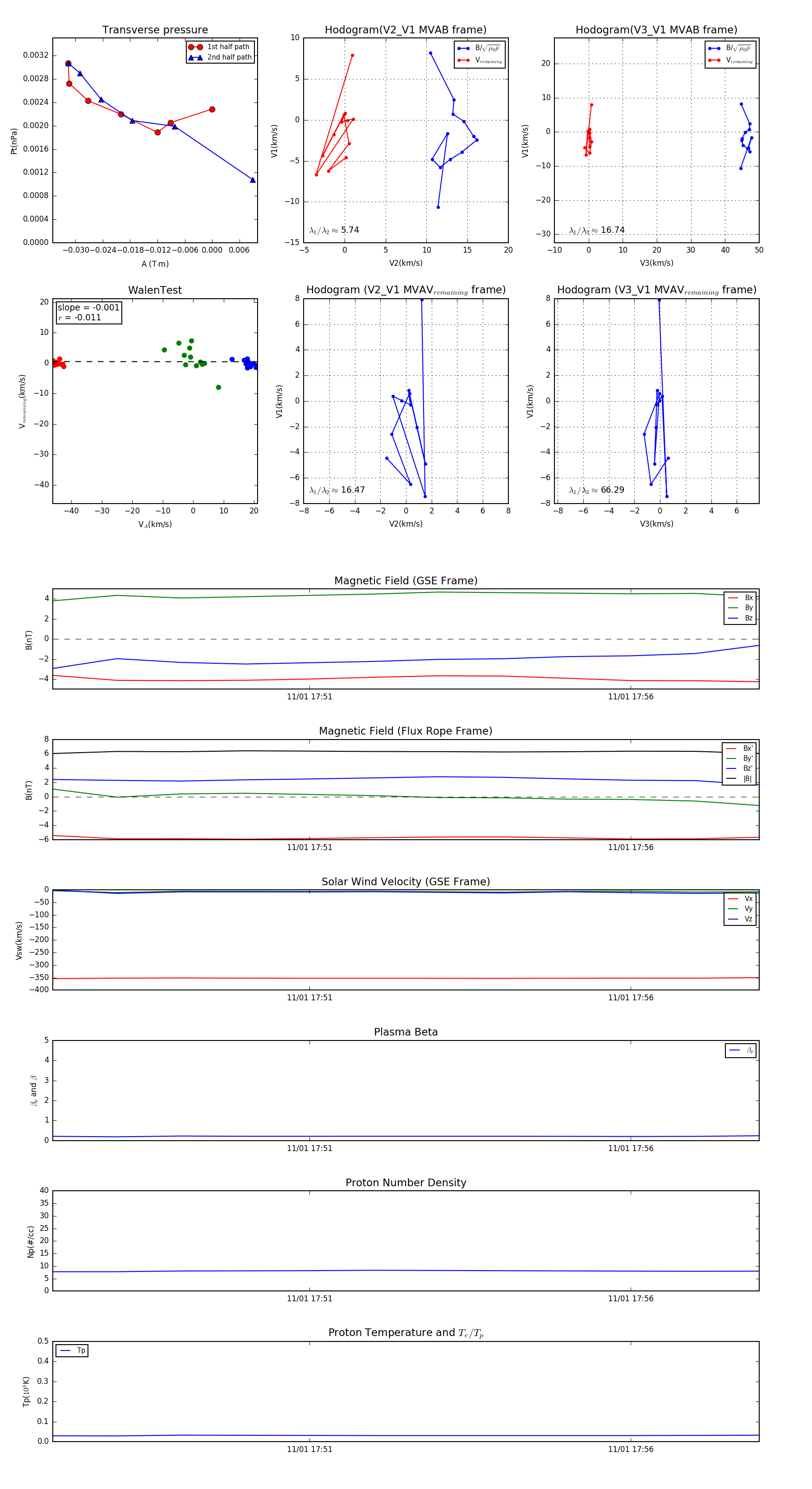Click the Hodogram (V3_V1 MVAV remaining frame) title
Image resolution: width=812 pixels, height=1489 pixels.
pos(656,290)
